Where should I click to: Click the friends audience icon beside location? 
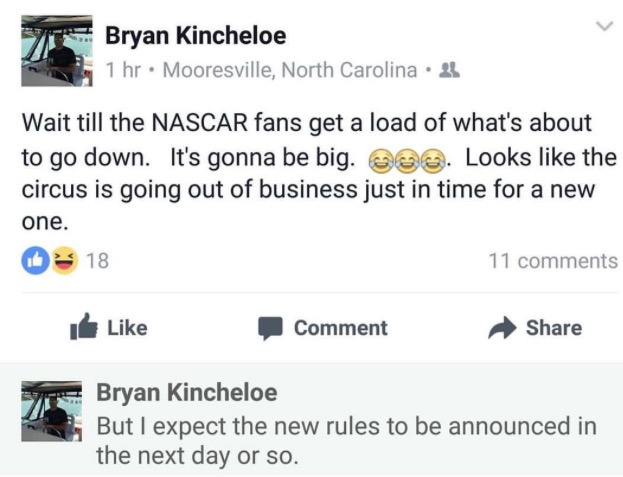point(449,71)
